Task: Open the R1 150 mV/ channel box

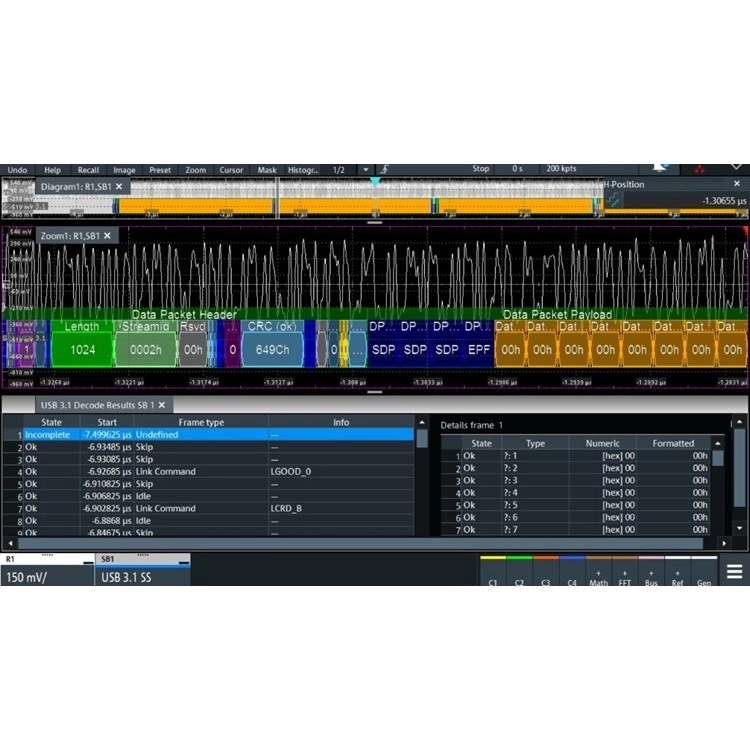Action: tap(47, 570)
